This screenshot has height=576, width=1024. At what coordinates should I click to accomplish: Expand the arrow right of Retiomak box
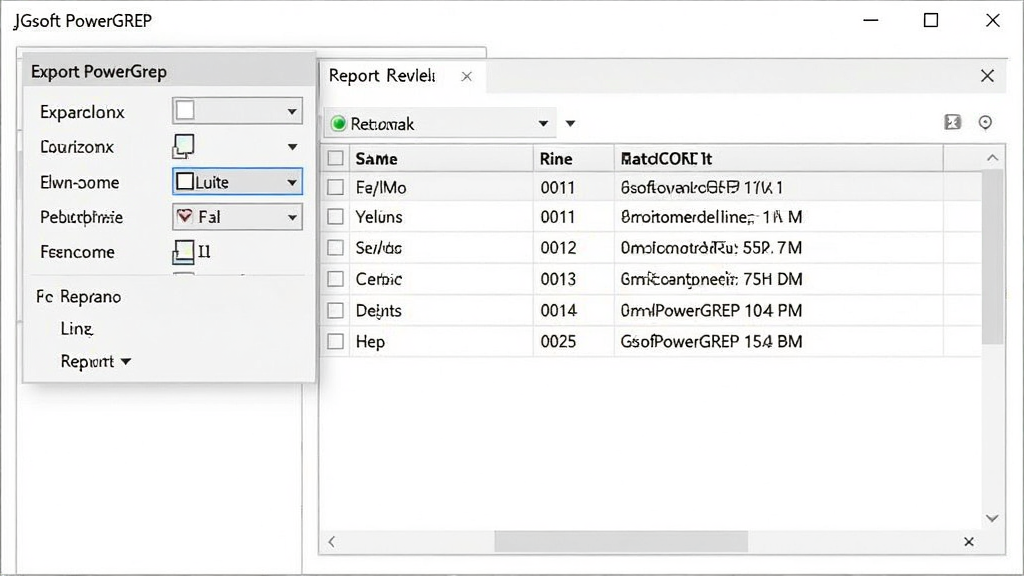coord(570,123)
